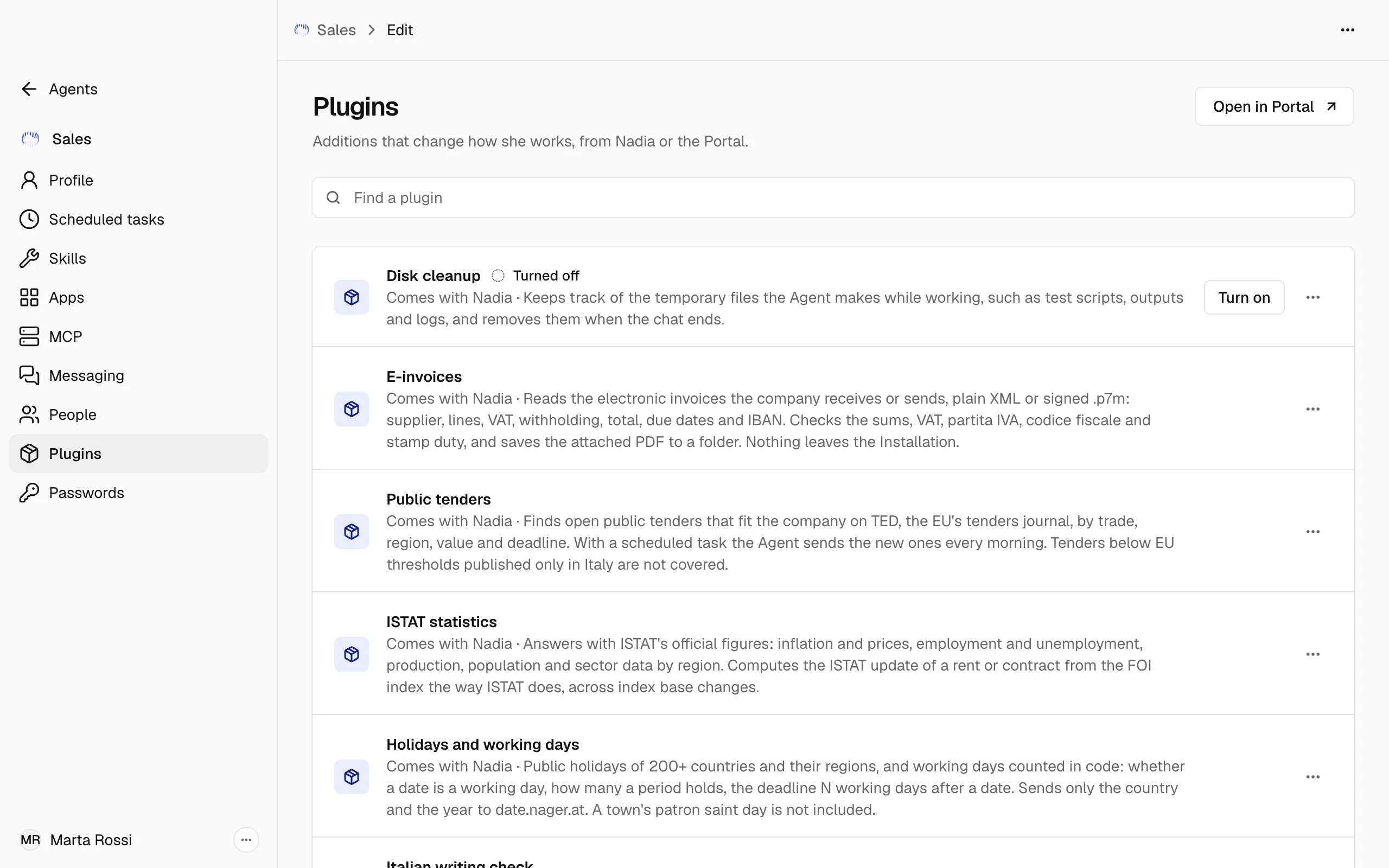Click the Plugins box icon in sidebar
The height and width of the screenshot is (868, 1389).
[29, 454]
